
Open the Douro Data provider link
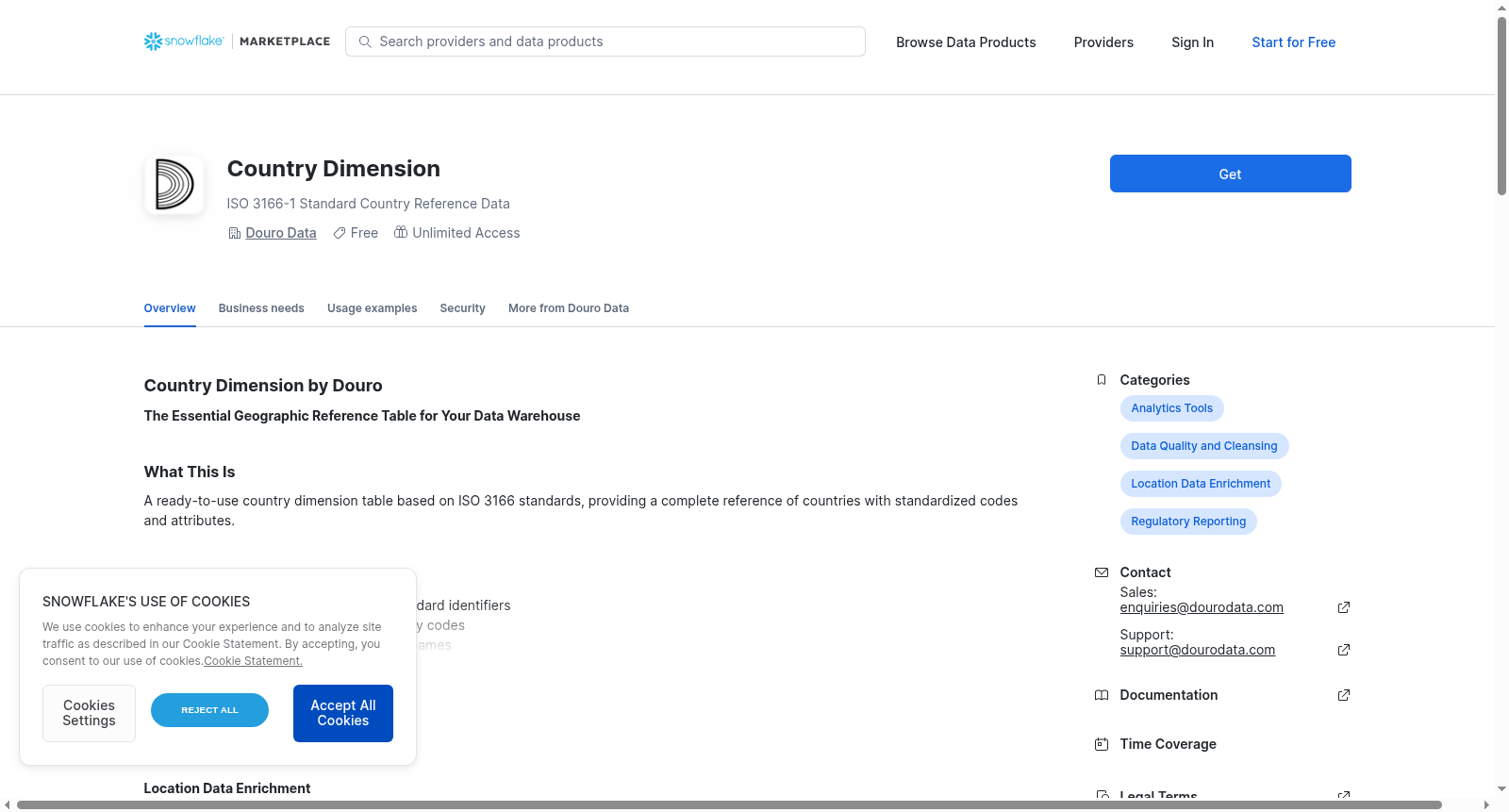[x=281, y=233]
